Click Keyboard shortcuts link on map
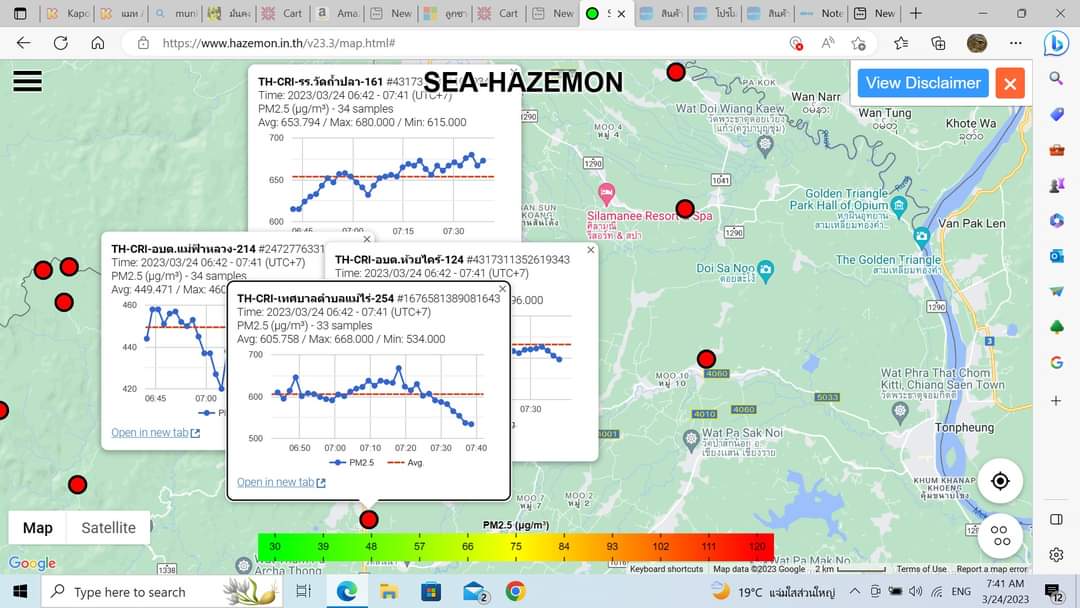 666,569
